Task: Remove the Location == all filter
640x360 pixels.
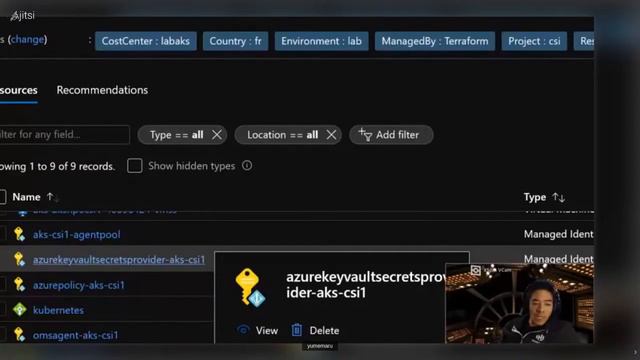Action: pos(331,135)
